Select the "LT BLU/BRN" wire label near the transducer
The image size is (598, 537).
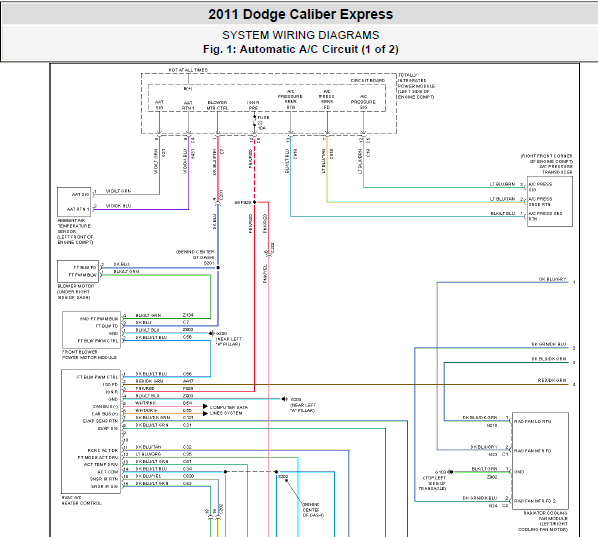[502, 184]
